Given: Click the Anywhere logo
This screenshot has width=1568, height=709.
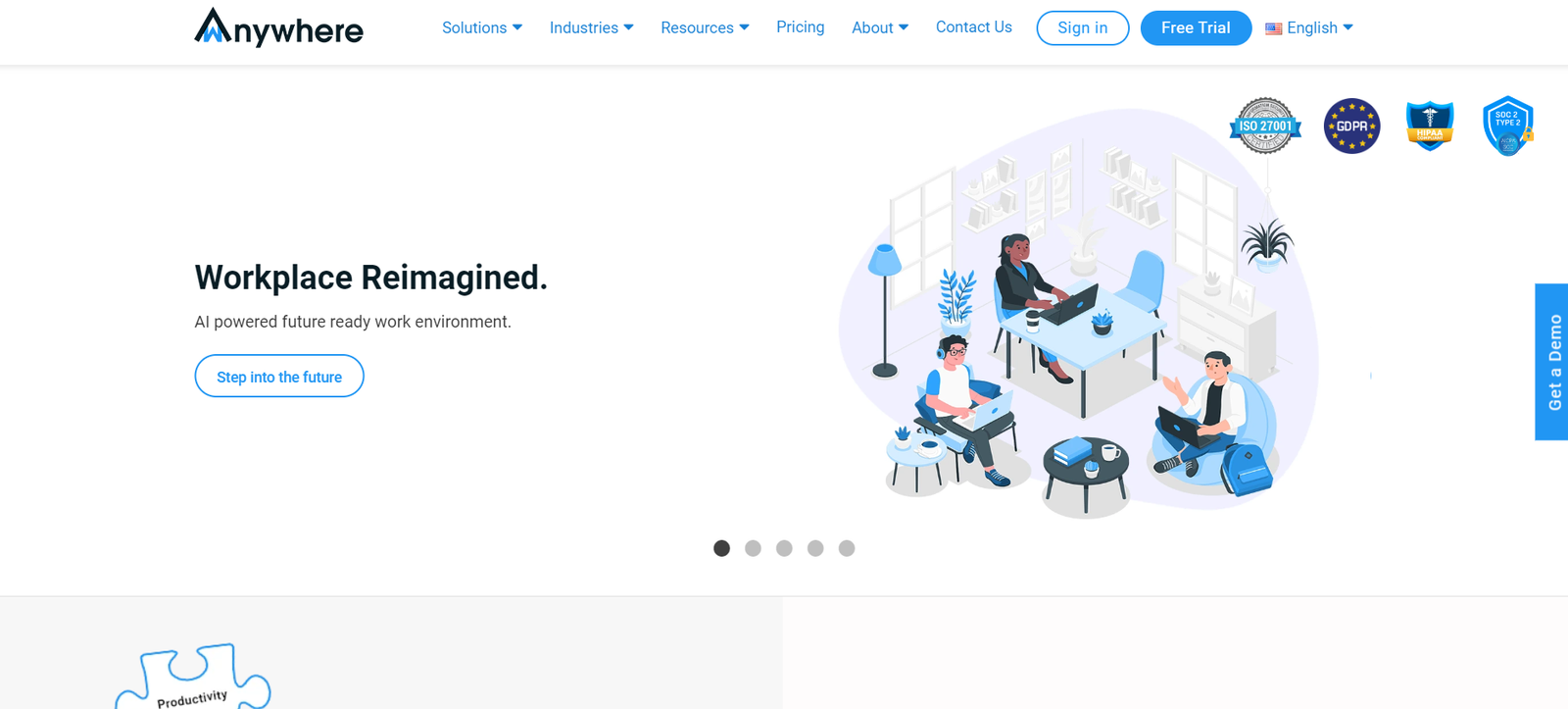Looking at the screenshot, I should coord(278,27).
